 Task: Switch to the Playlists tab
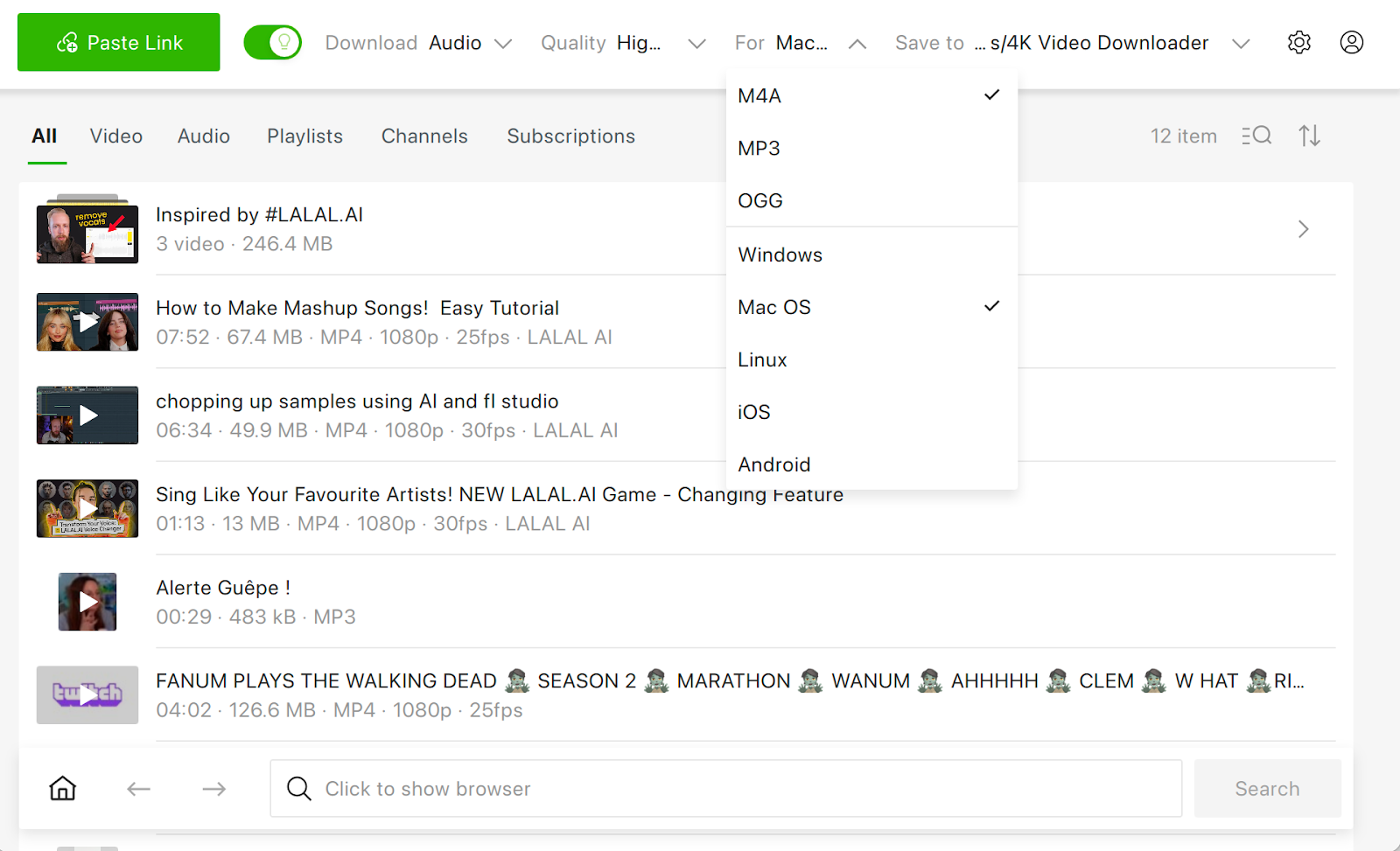tap(304, 136)
